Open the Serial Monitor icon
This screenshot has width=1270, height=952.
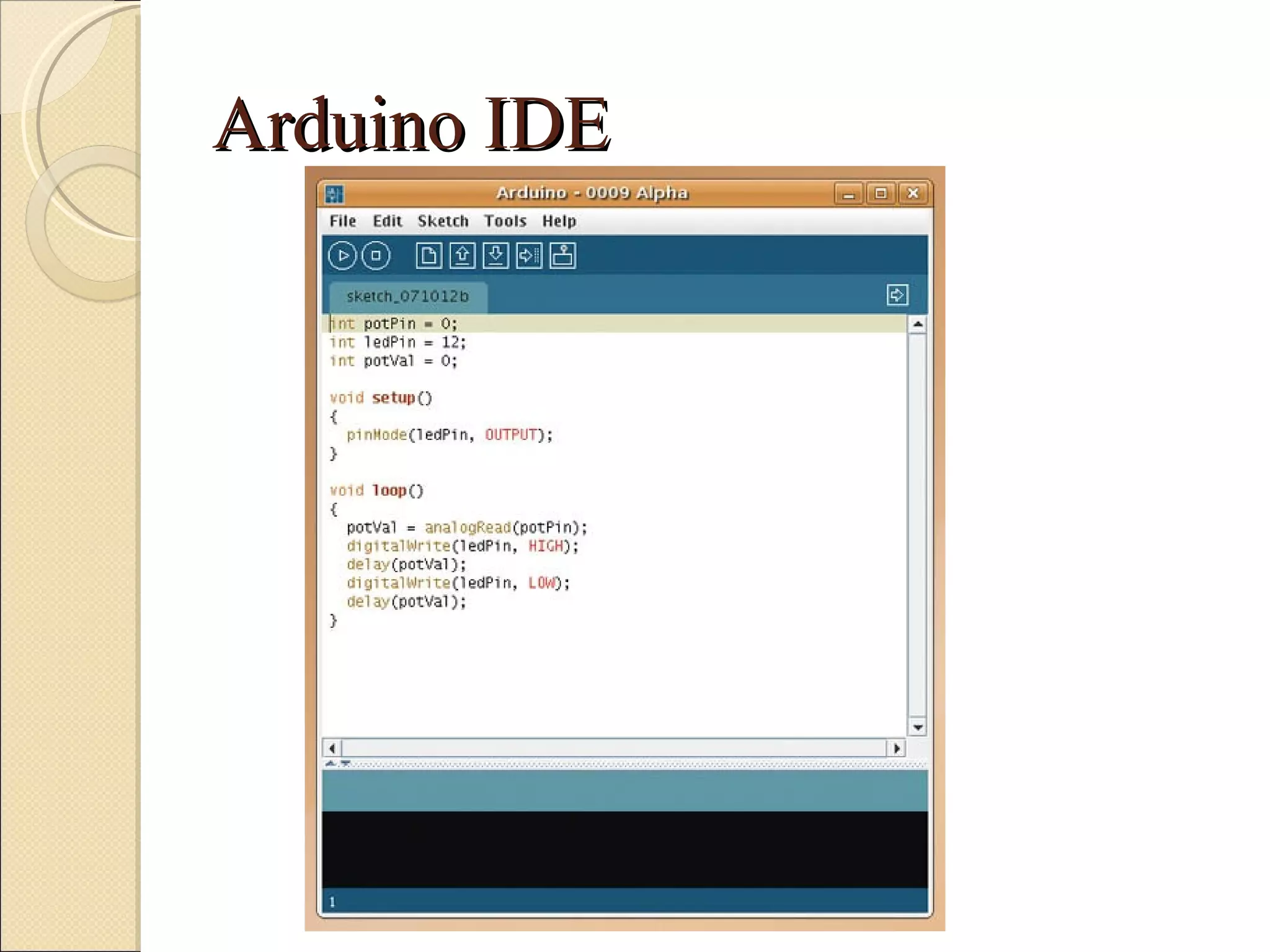pos(562,255)
